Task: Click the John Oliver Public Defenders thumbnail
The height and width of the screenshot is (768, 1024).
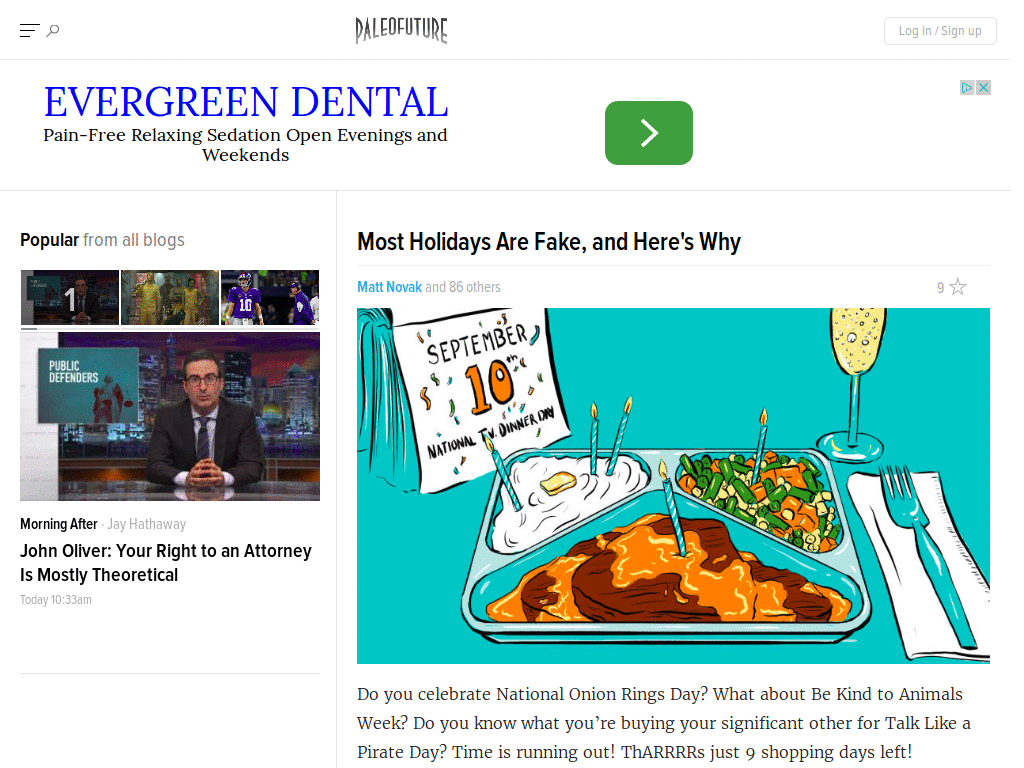Action: pos(170,416)
